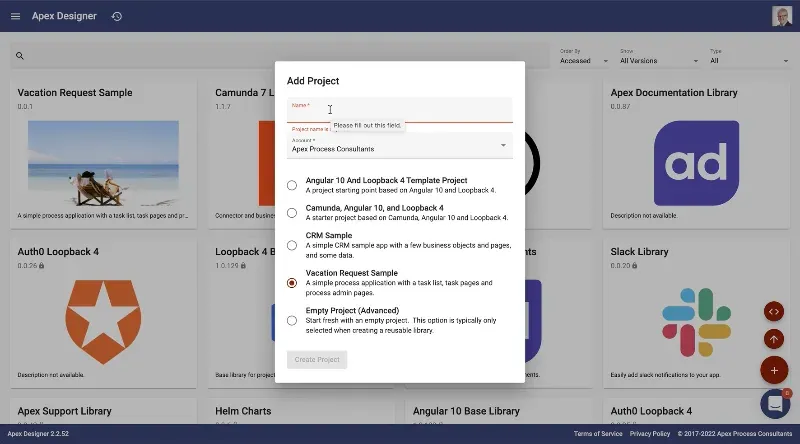The height and width of the screenshot is (444, 800).
Task: Select the Vacation Request Sample radio option
Action: click(x=291, y=283)
